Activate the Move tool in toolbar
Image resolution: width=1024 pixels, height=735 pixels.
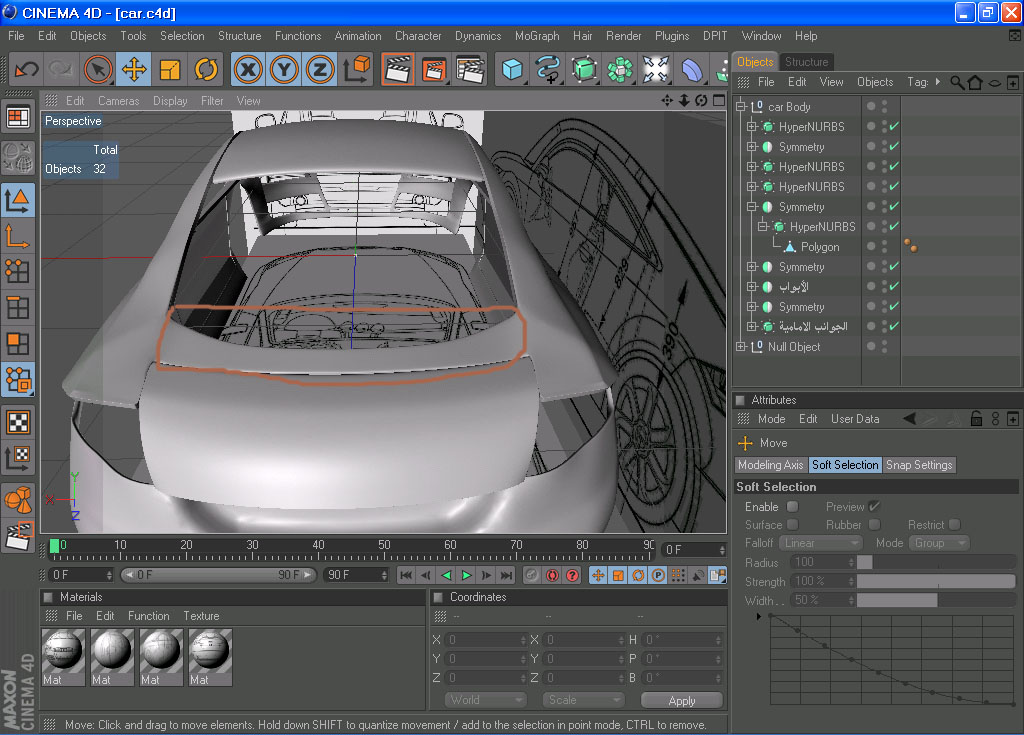[134, 69]
